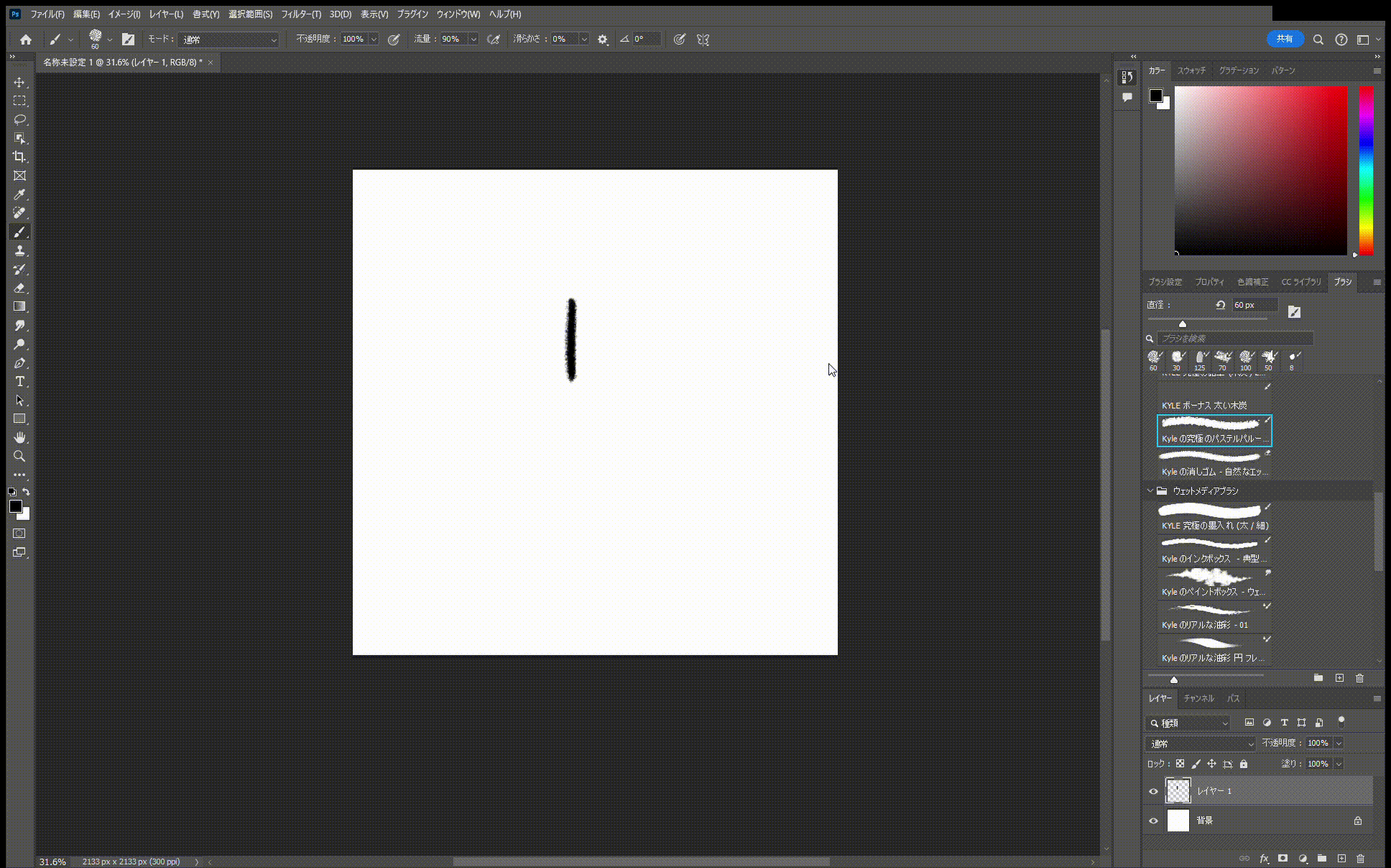Select the Crop tool
1391x868 pixels.
[19, 157]
